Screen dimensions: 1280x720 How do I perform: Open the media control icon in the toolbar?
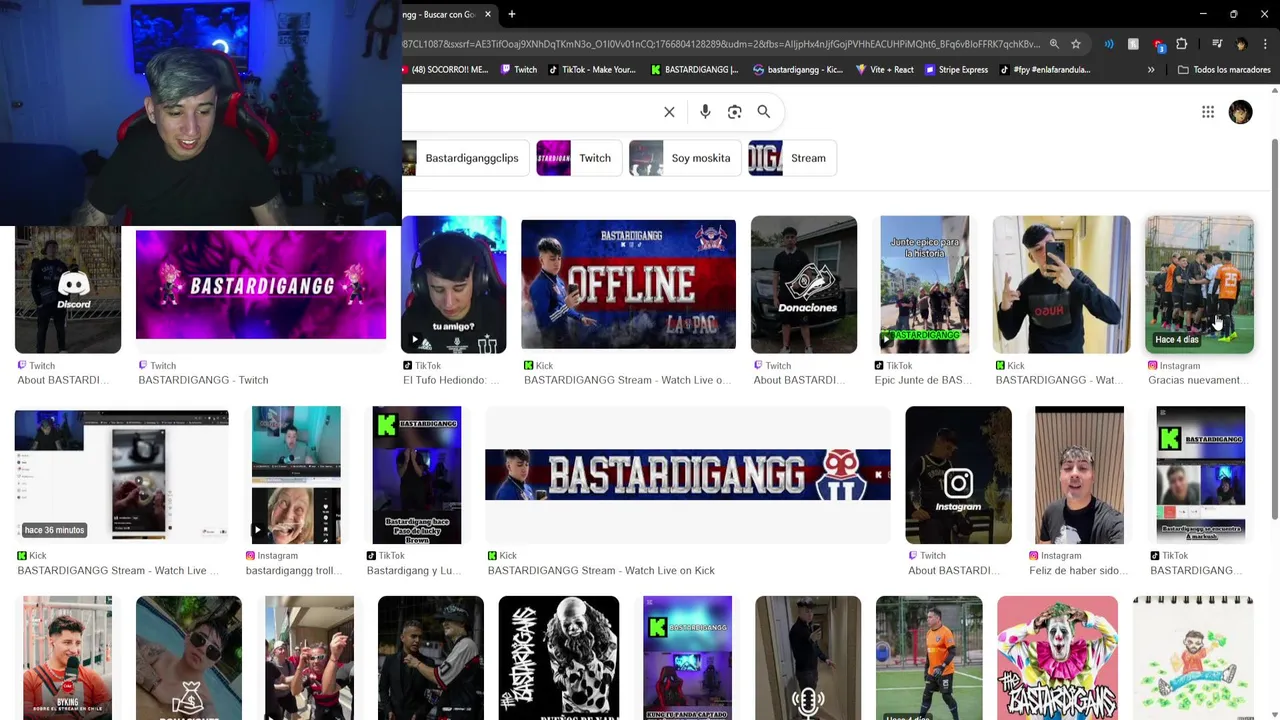[1217, 44]
